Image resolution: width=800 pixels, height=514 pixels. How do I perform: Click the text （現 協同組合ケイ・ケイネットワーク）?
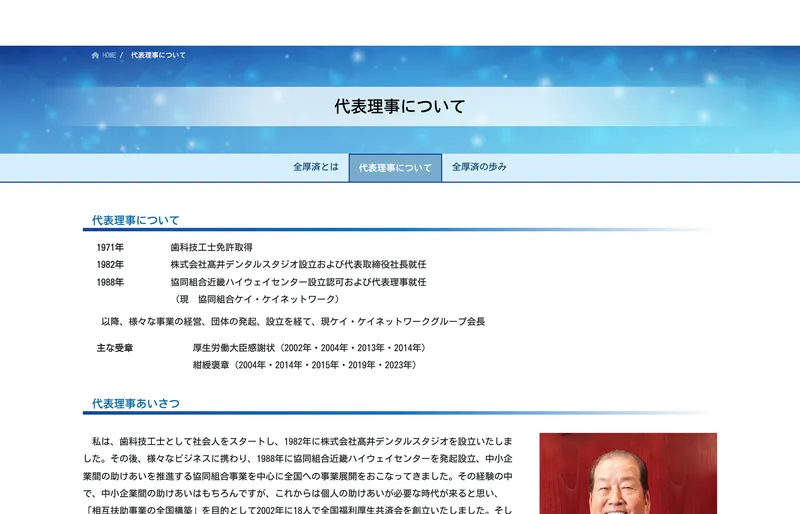pyautogui.click(x=257, y=299)
